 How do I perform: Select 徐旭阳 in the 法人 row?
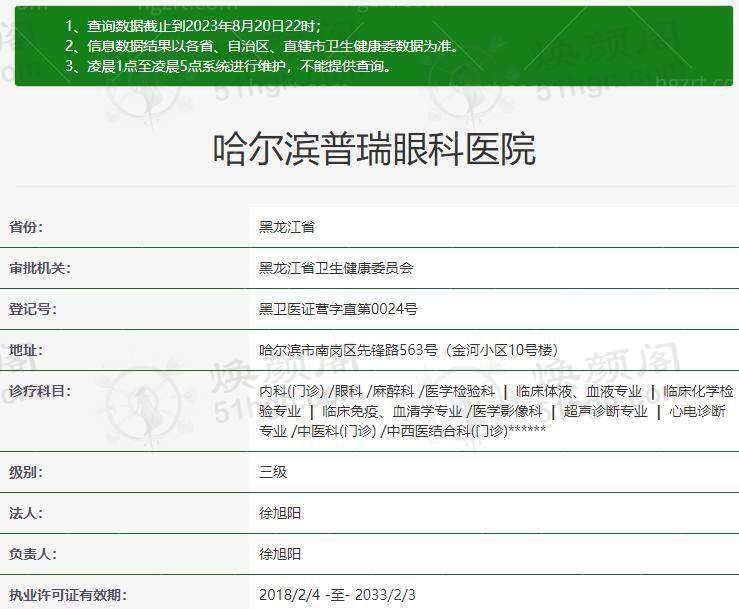(x=280, y=513)
